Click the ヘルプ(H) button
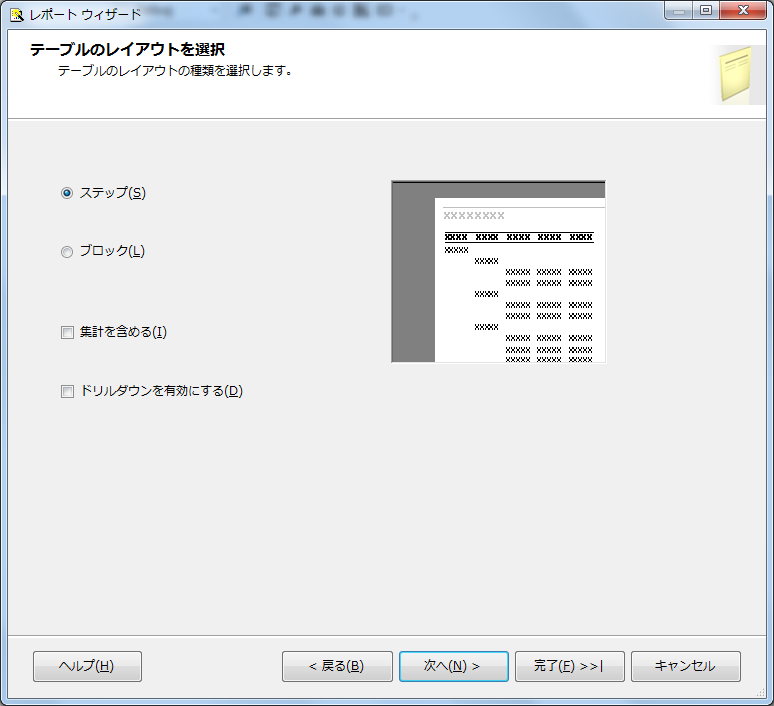 pos(87,666)
